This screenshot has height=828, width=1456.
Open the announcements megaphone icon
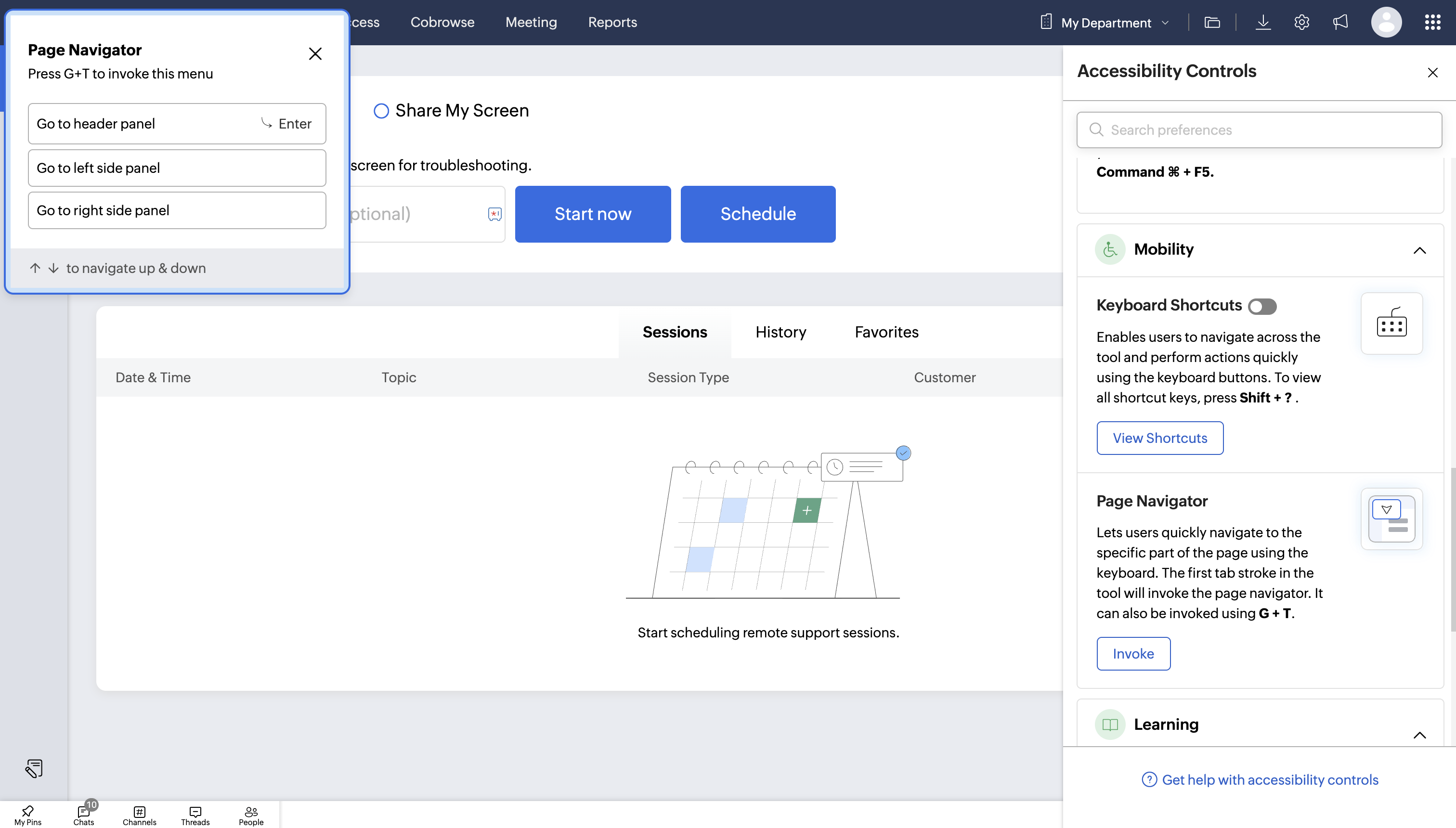[x=1340, y=22]
